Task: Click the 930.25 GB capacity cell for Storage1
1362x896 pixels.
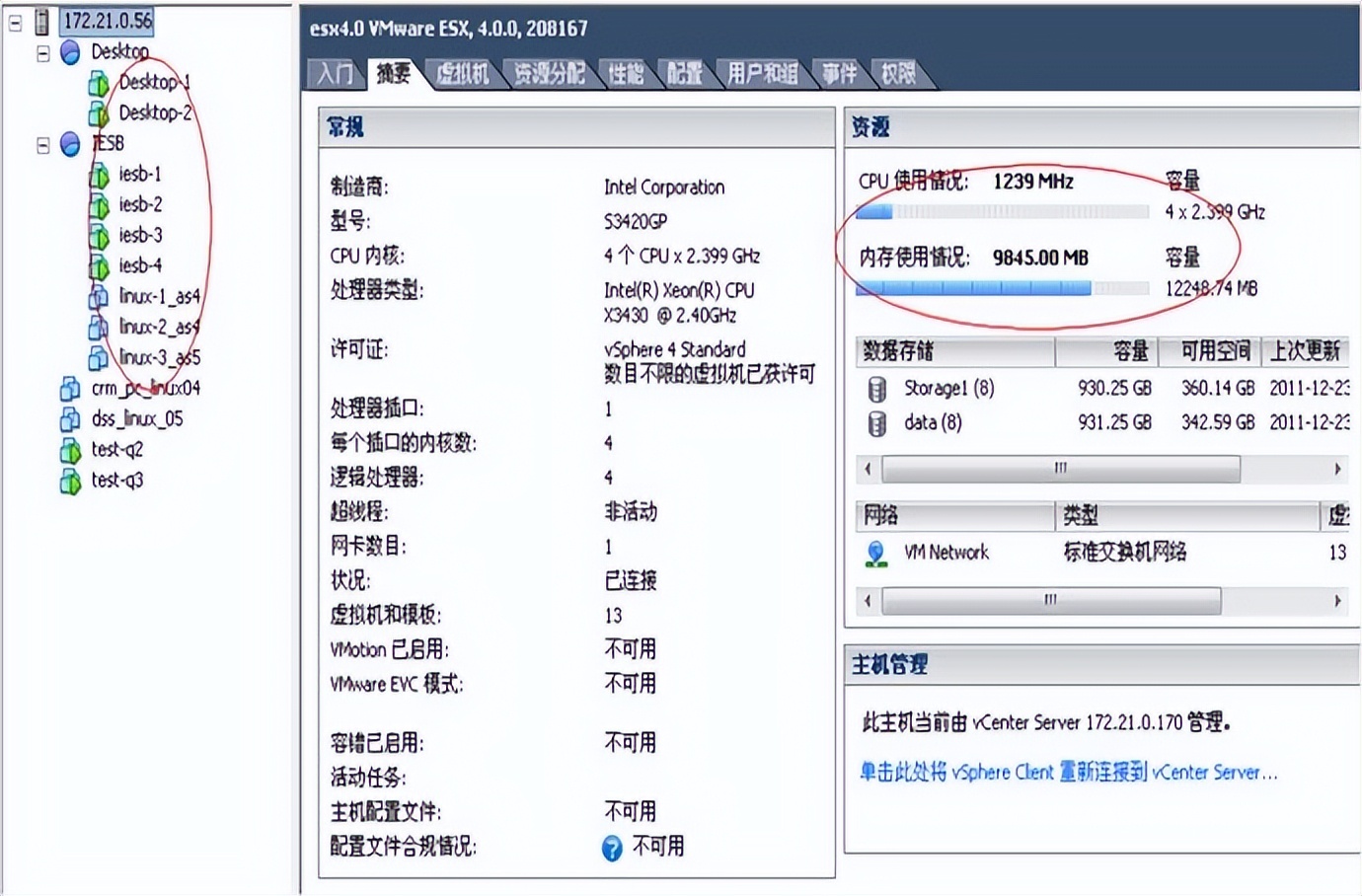Action: click(1114, 389)
